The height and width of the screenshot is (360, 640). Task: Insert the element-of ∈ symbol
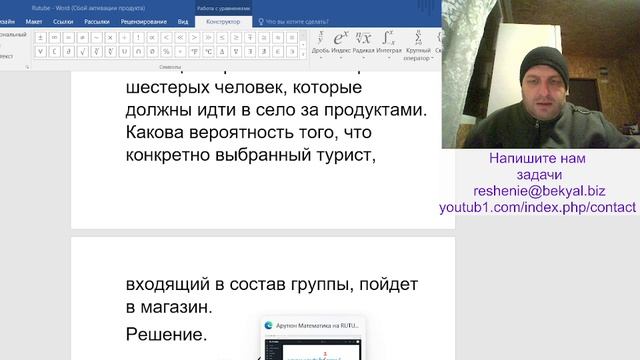[278, 52]
